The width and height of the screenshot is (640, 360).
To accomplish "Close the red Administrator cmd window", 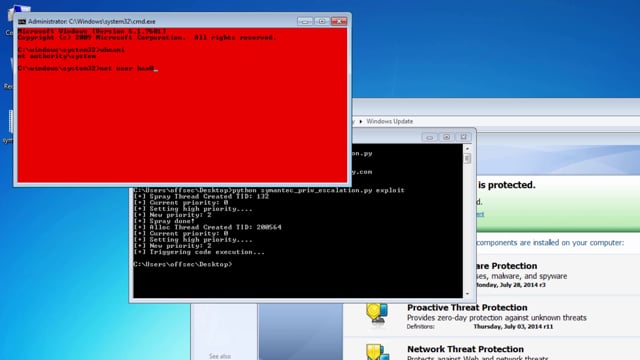I will pyautogui.click(x=339, y=21).
